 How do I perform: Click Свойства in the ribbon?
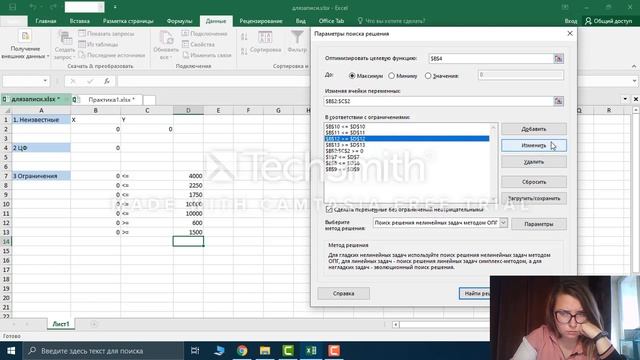pos(198,44)
